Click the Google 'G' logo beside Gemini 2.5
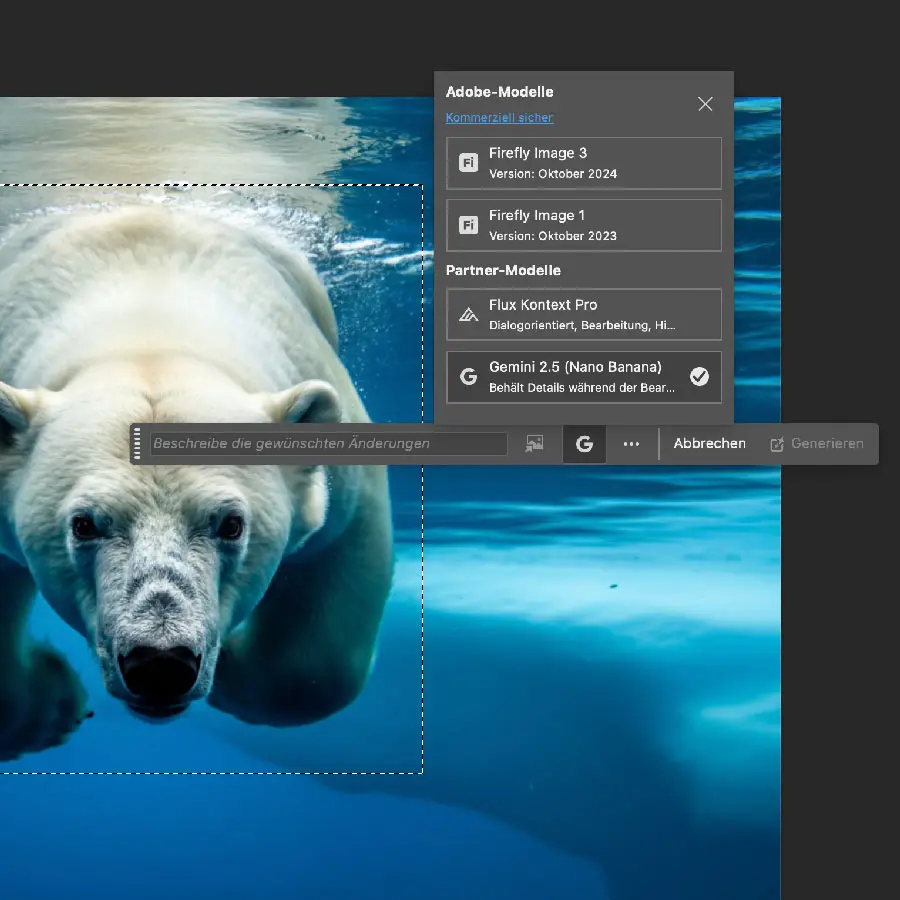This screenshot has height=900, width=900. [468, 377]
